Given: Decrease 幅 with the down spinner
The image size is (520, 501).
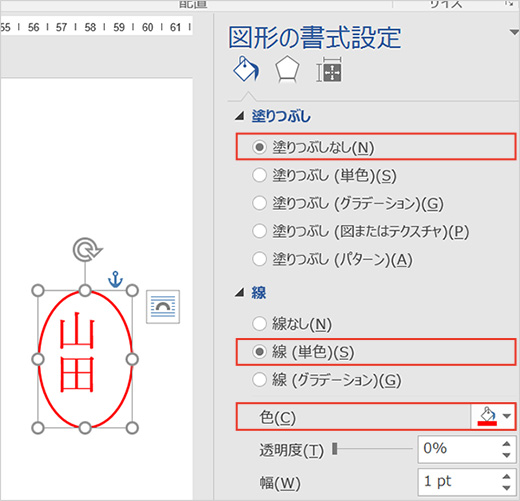Looking at the screenshot, I should pos(507,488).
